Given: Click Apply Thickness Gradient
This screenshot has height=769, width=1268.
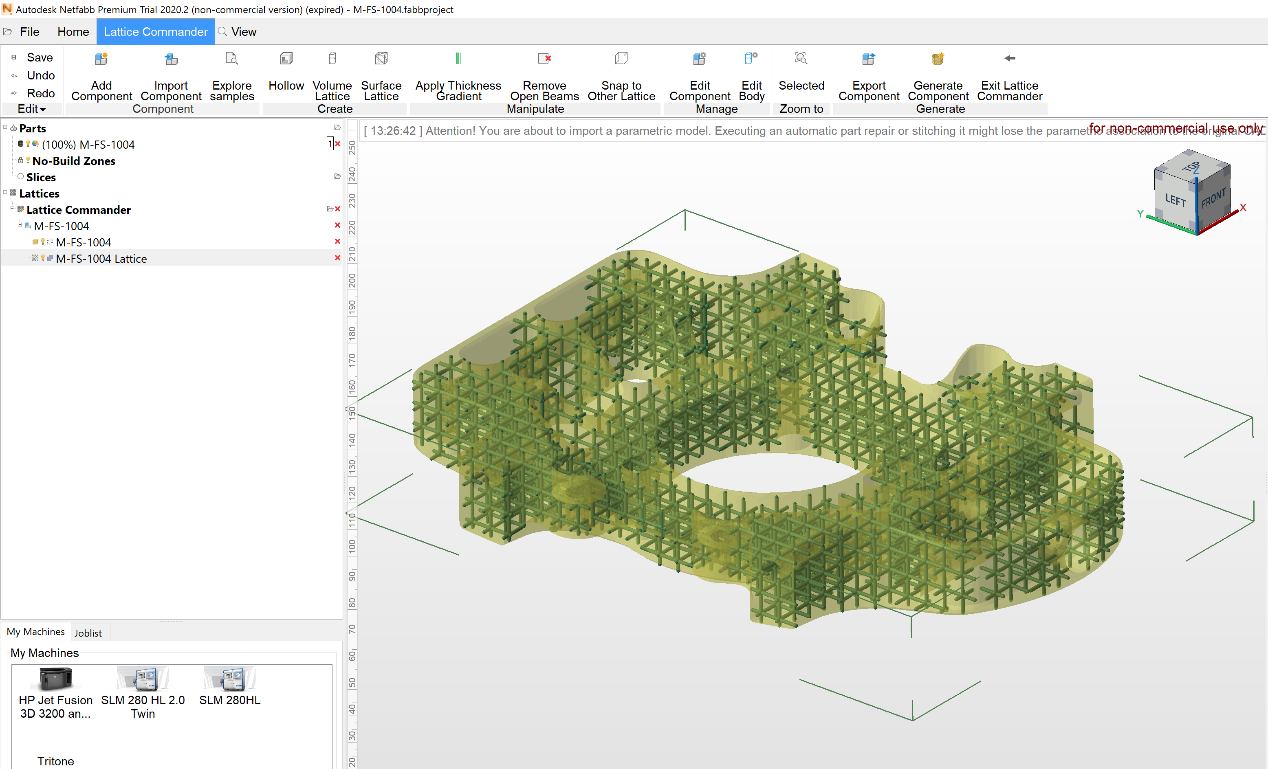Looking at the screenshot, I should [458, 75].
